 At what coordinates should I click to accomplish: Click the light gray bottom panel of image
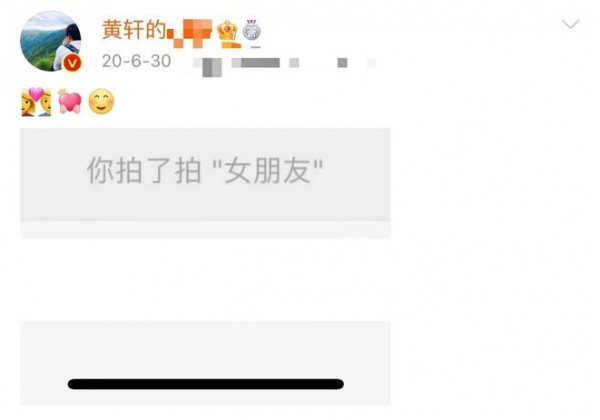pos(205,363)
